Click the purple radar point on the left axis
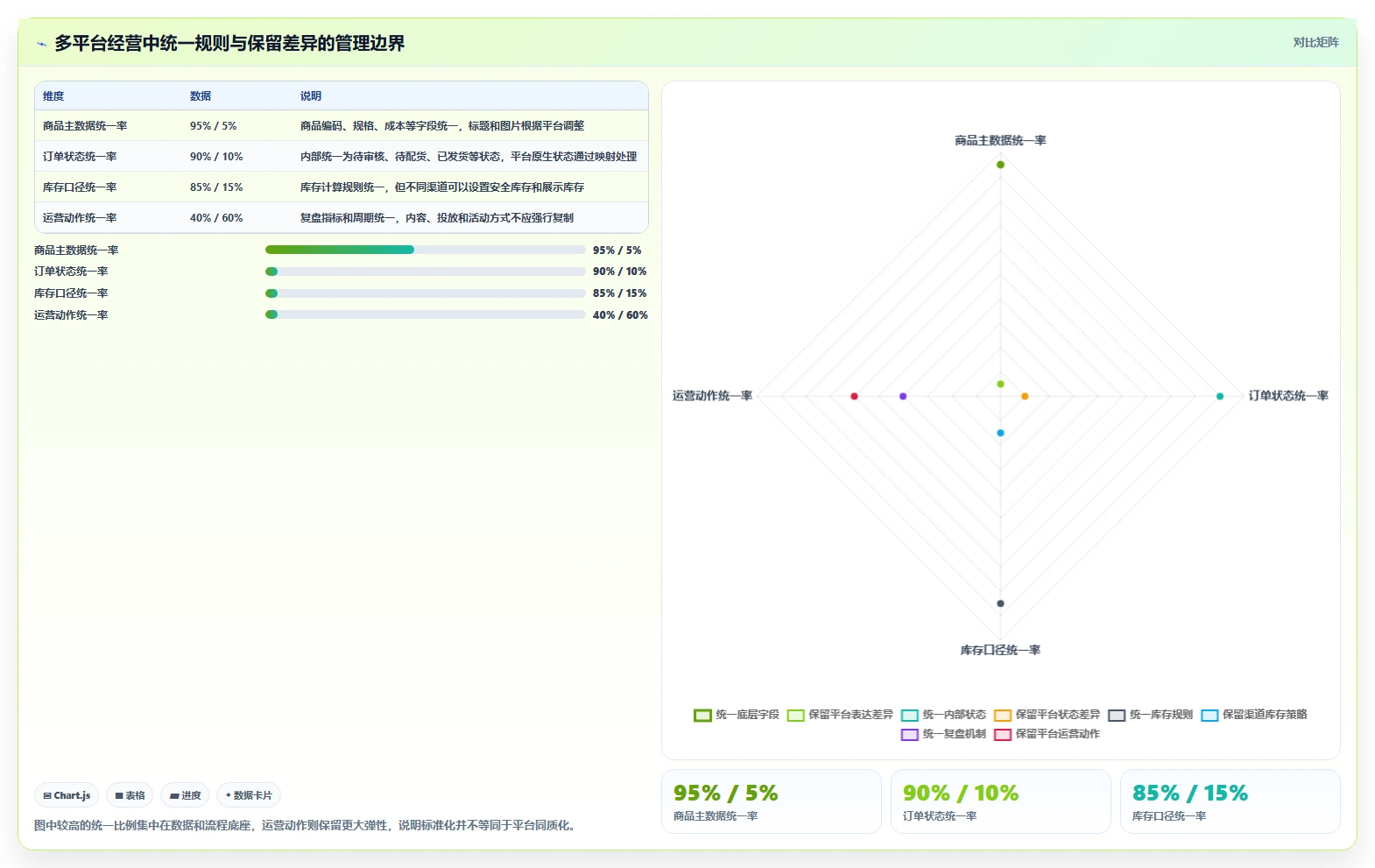 click(903, 397)
